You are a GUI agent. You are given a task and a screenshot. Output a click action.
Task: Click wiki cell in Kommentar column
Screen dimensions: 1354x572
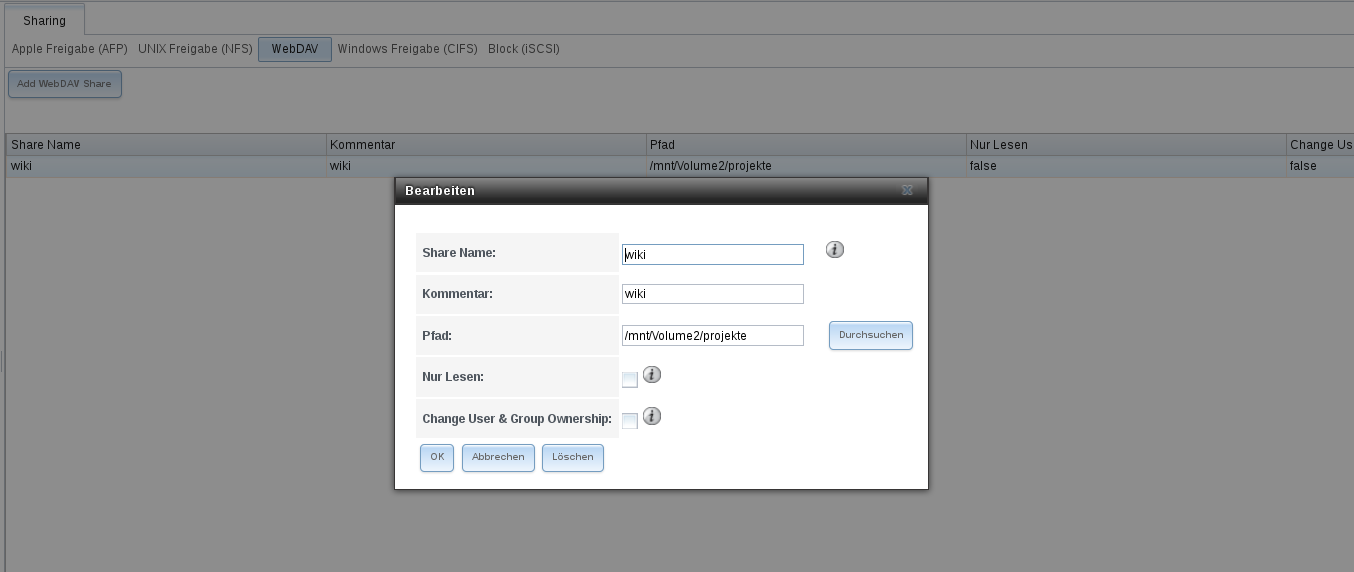coord(487,166)
